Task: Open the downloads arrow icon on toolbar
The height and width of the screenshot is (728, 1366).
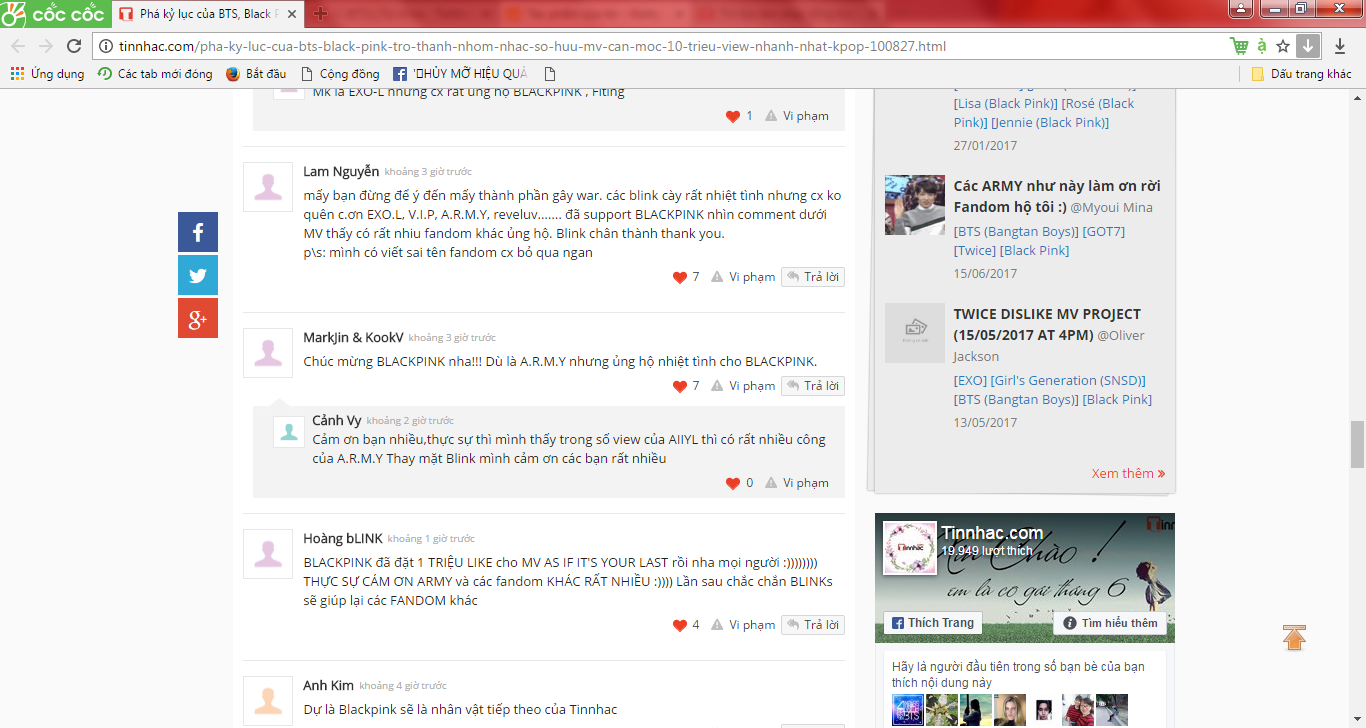Action: point(1340,46)
